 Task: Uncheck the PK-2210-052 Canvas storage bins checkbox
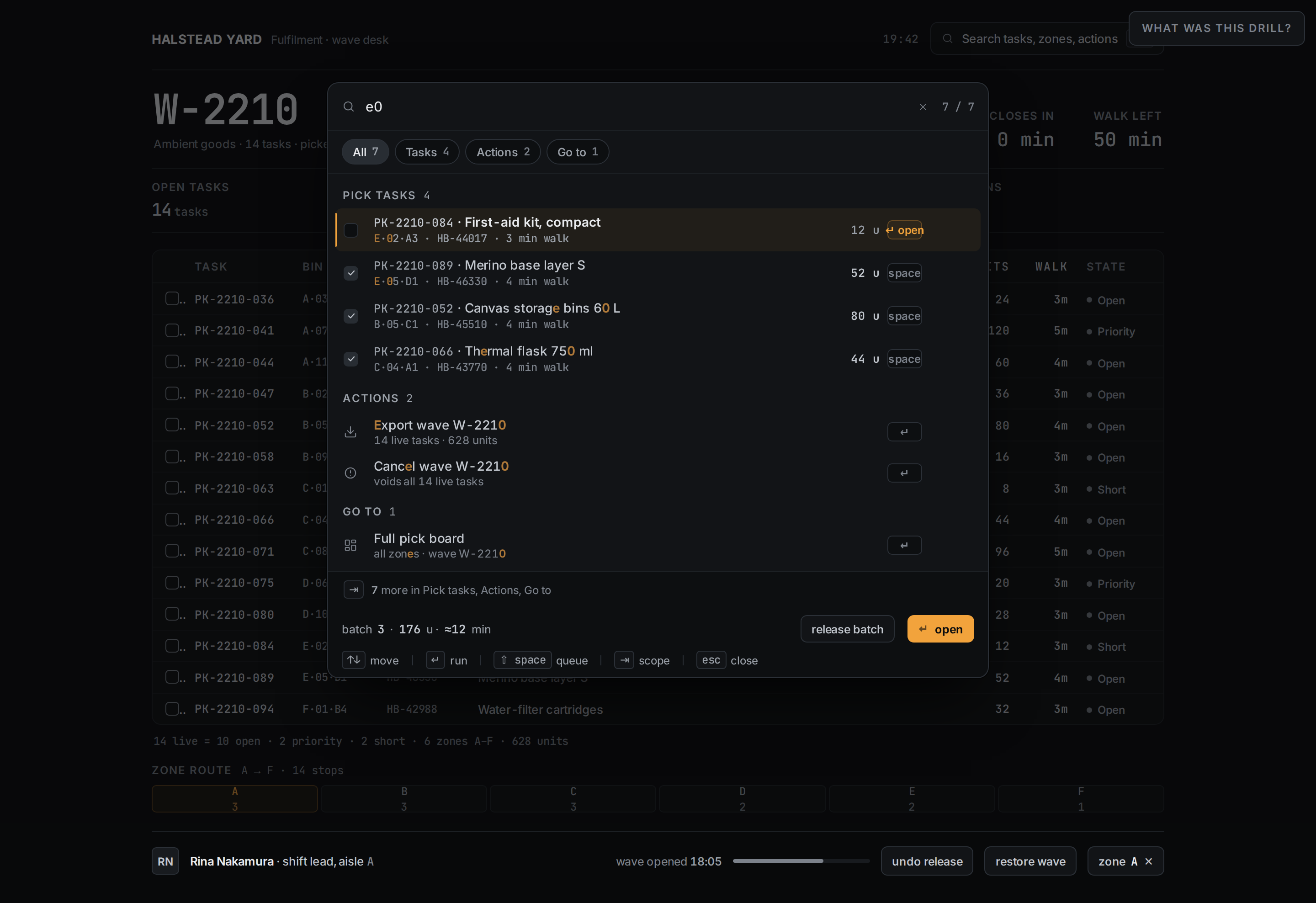[351, 316]
